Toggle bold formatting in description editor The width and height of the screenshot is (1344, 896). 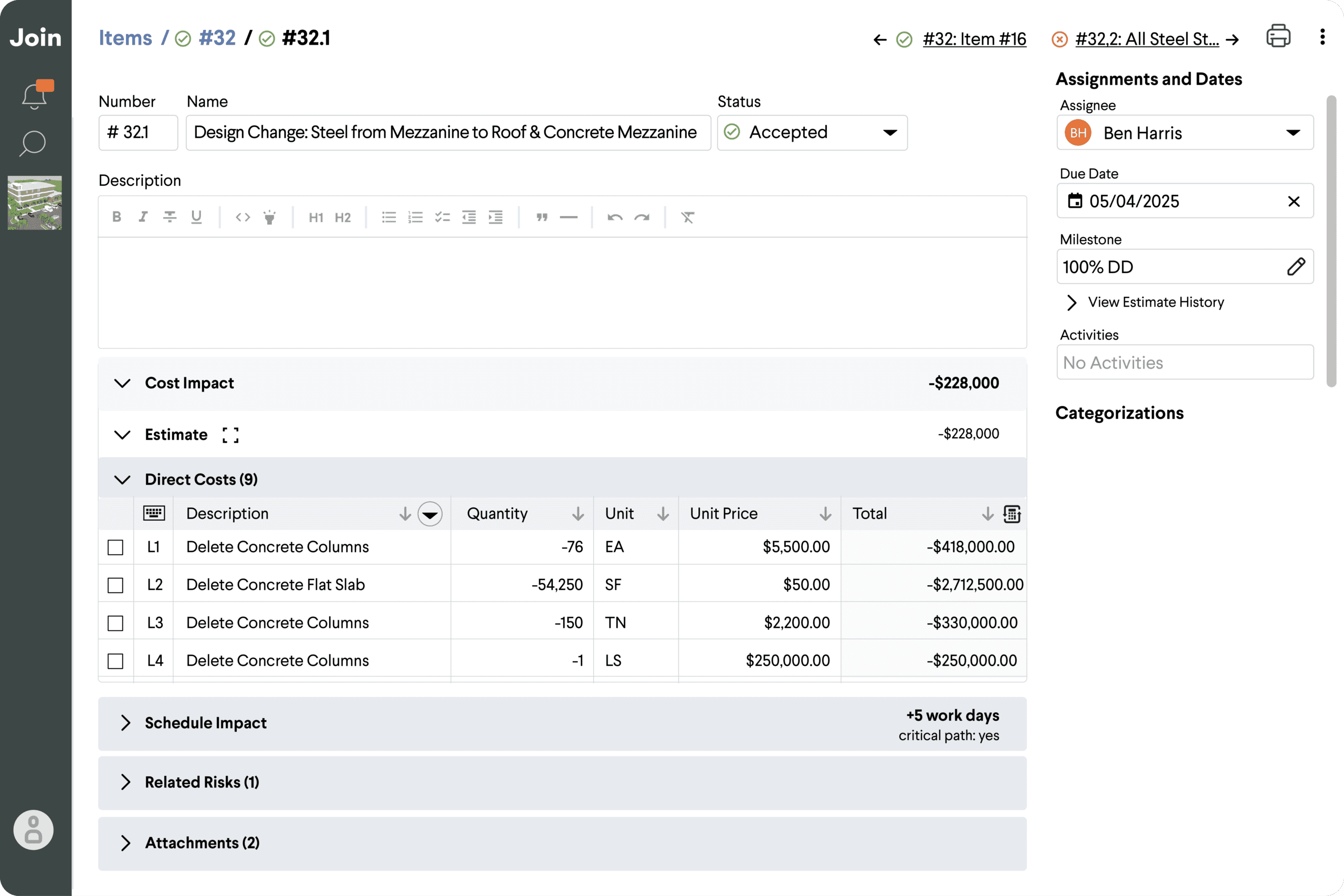coord(117,217)
